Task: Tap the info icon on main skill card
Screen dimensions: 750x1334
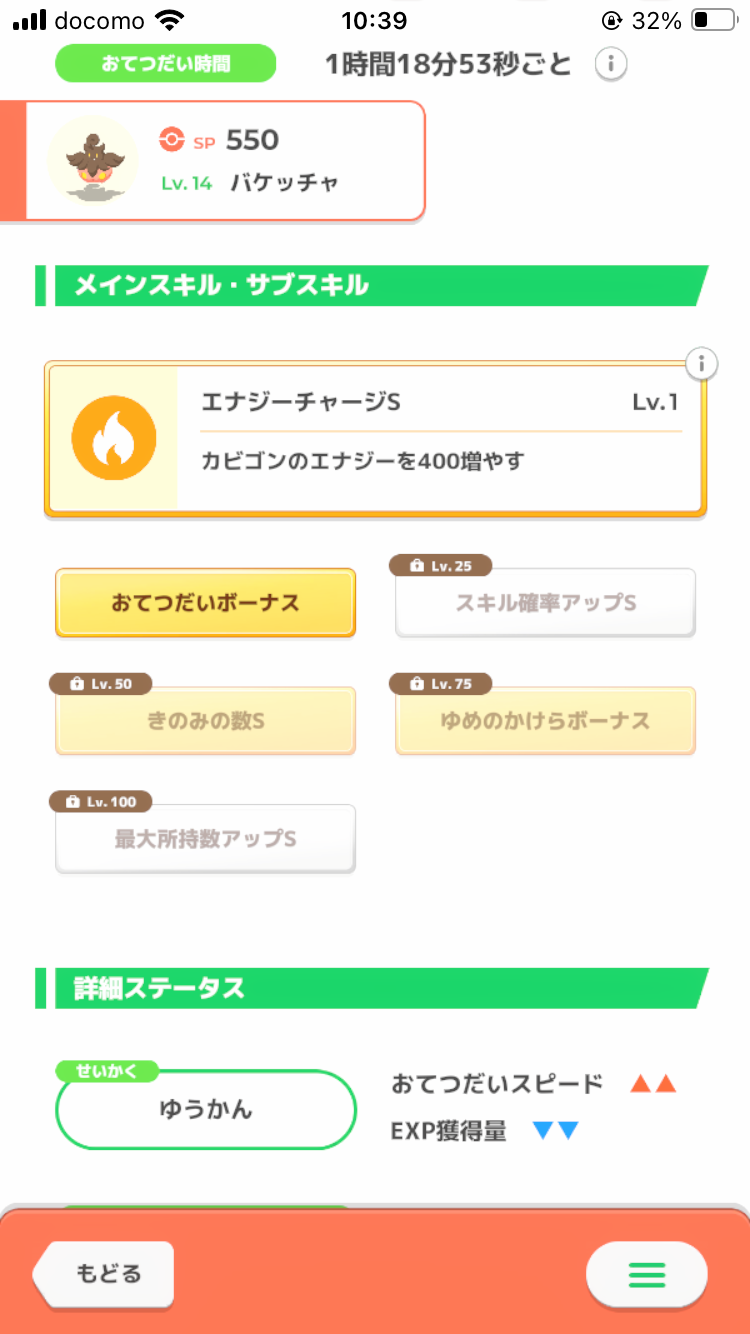Action: pos(703,364)
